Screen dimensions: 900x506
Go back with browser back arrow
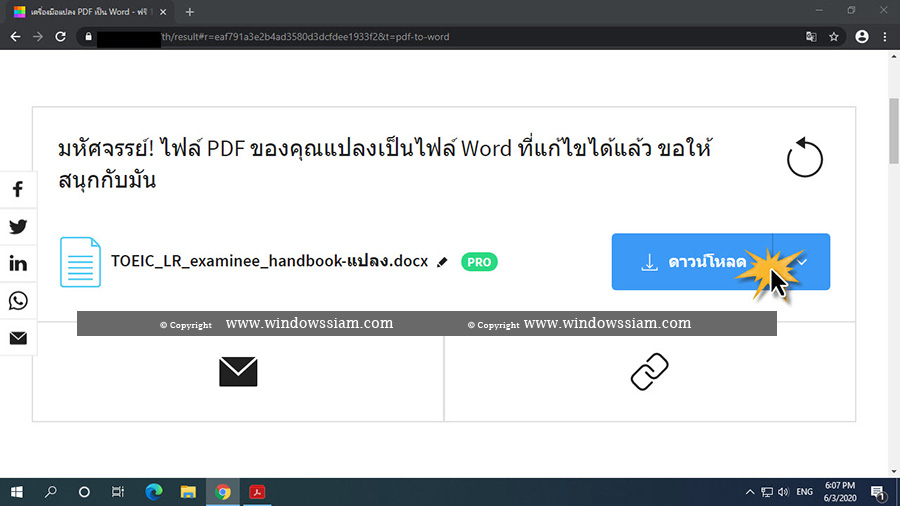(15, 37)
